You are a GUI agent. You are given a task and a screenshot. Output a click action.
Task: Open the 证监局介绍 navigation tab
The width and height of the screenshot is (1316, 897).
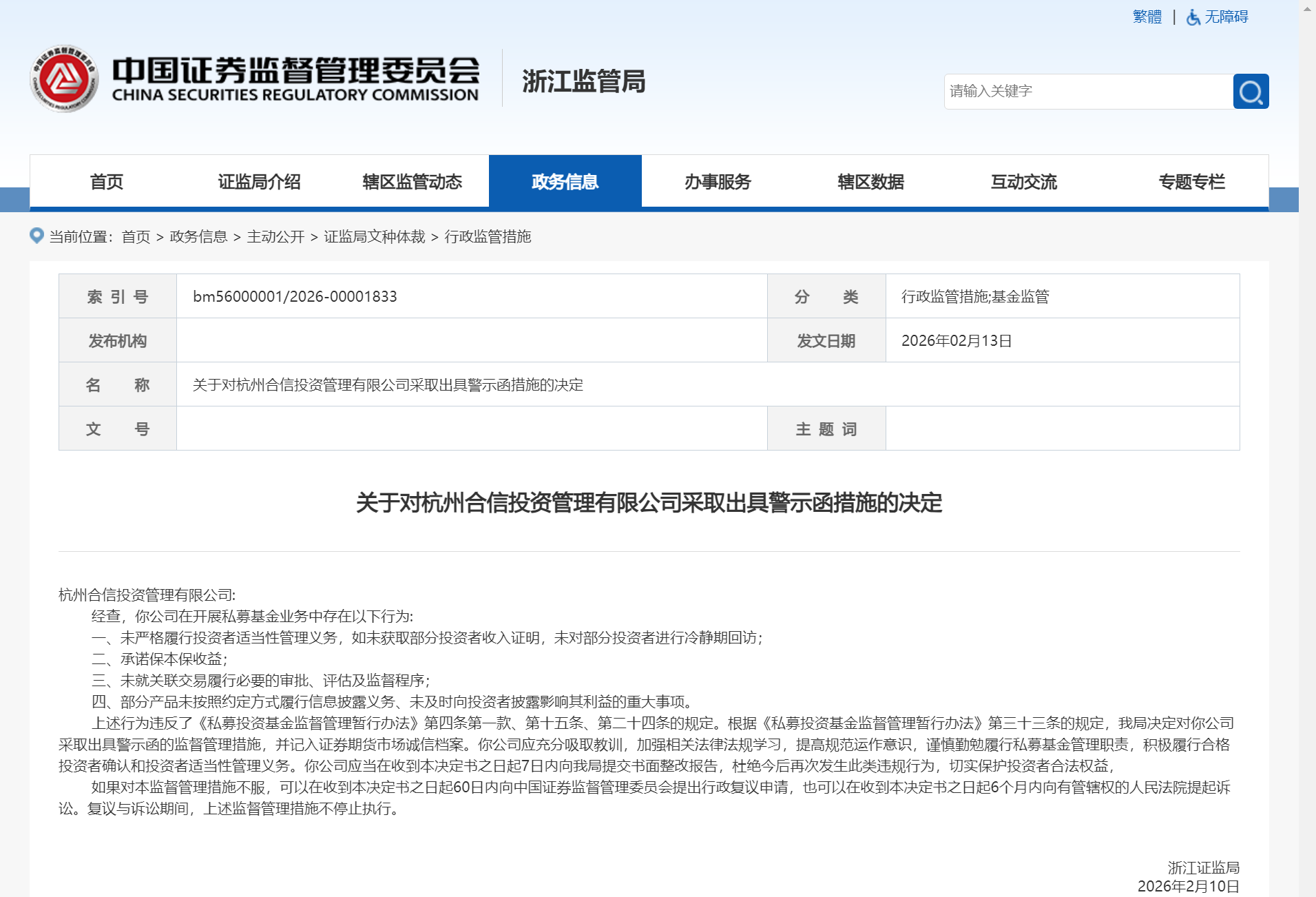(x=259, y=182)
